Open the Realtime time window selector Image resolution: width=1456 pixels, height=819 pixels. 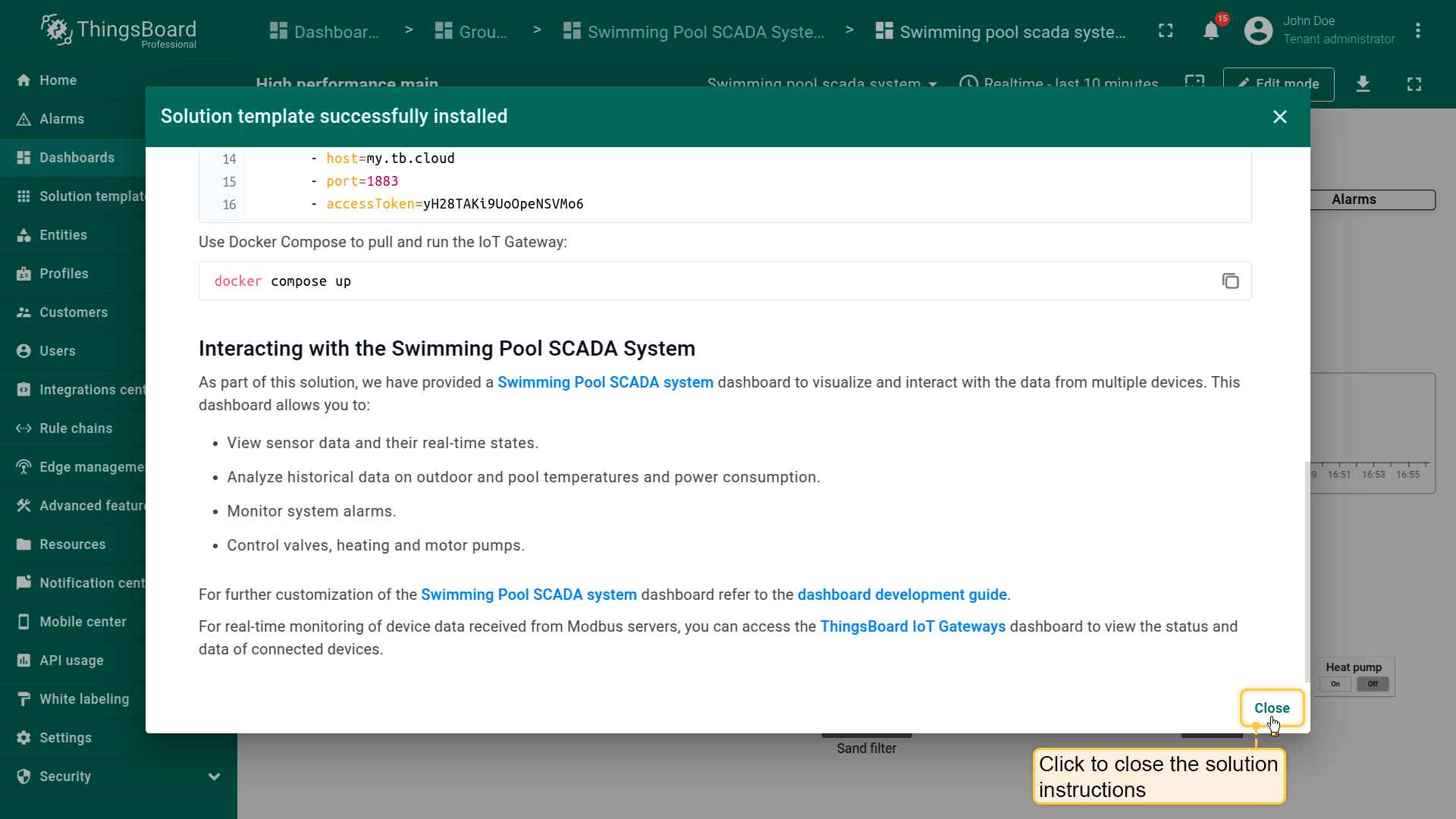point(1059,83)
